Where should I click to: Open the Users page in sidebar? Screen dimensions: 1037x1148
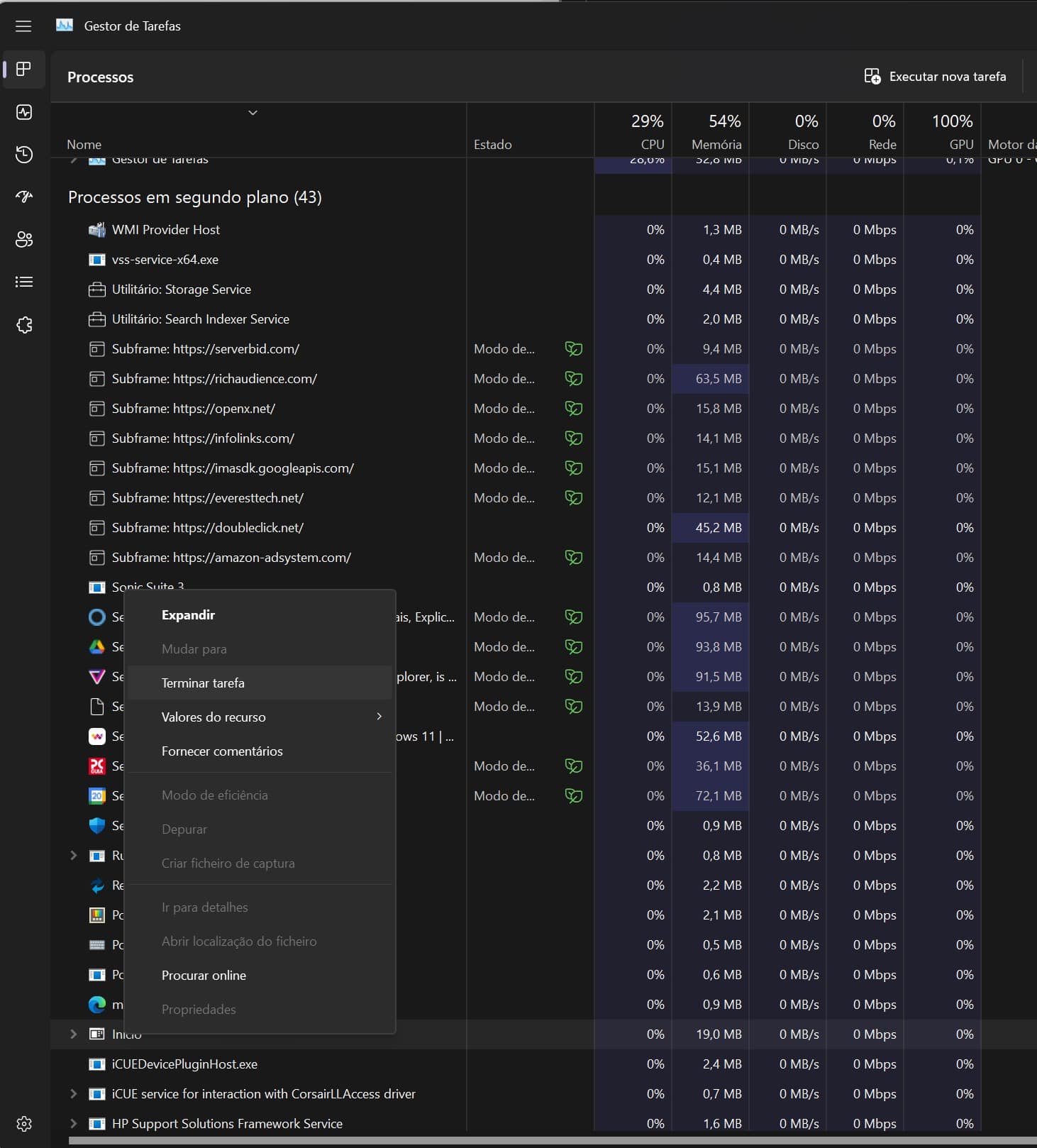(24, 240)
